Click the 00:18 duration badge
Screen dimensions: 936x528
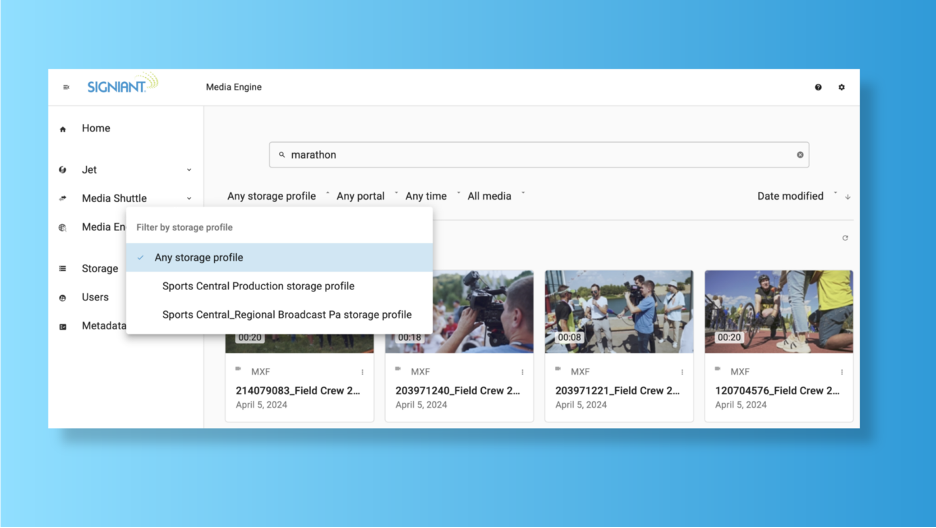click(410, 338)
